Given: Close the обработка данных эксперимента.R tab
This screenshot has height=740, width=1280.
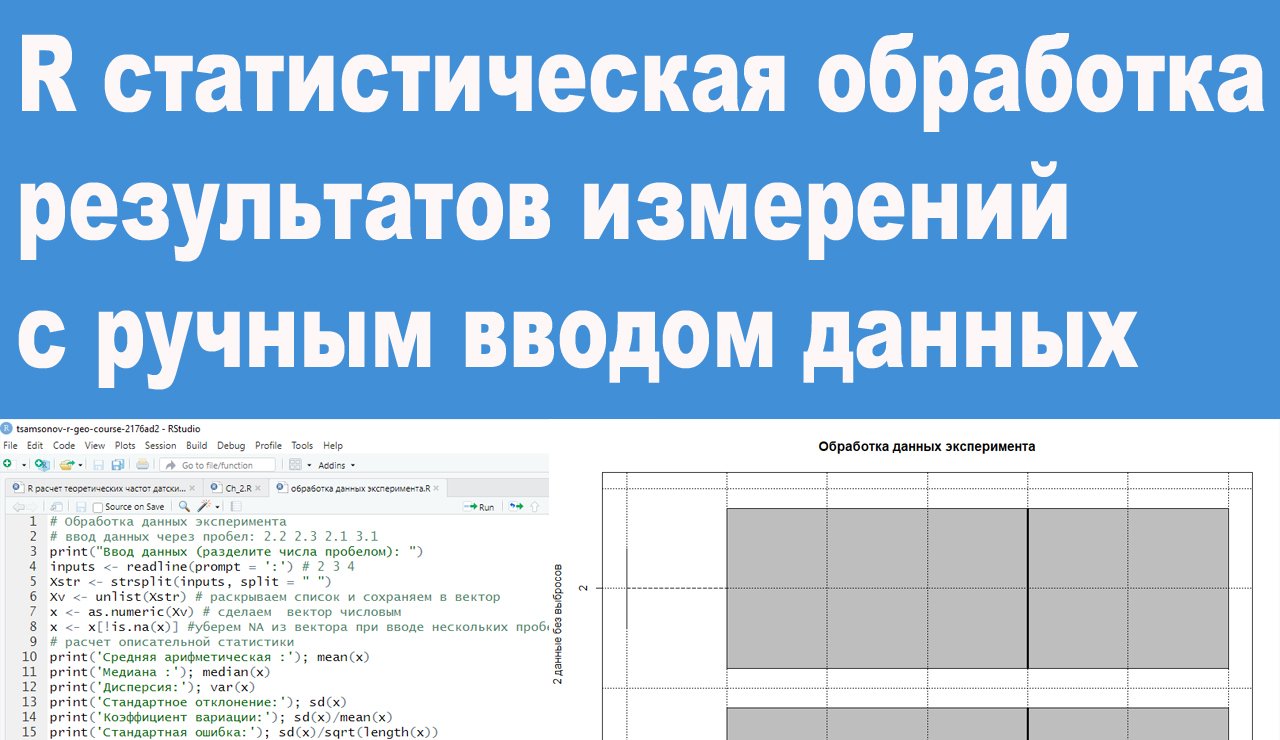Looking at the screenshot, I should 437,489.
